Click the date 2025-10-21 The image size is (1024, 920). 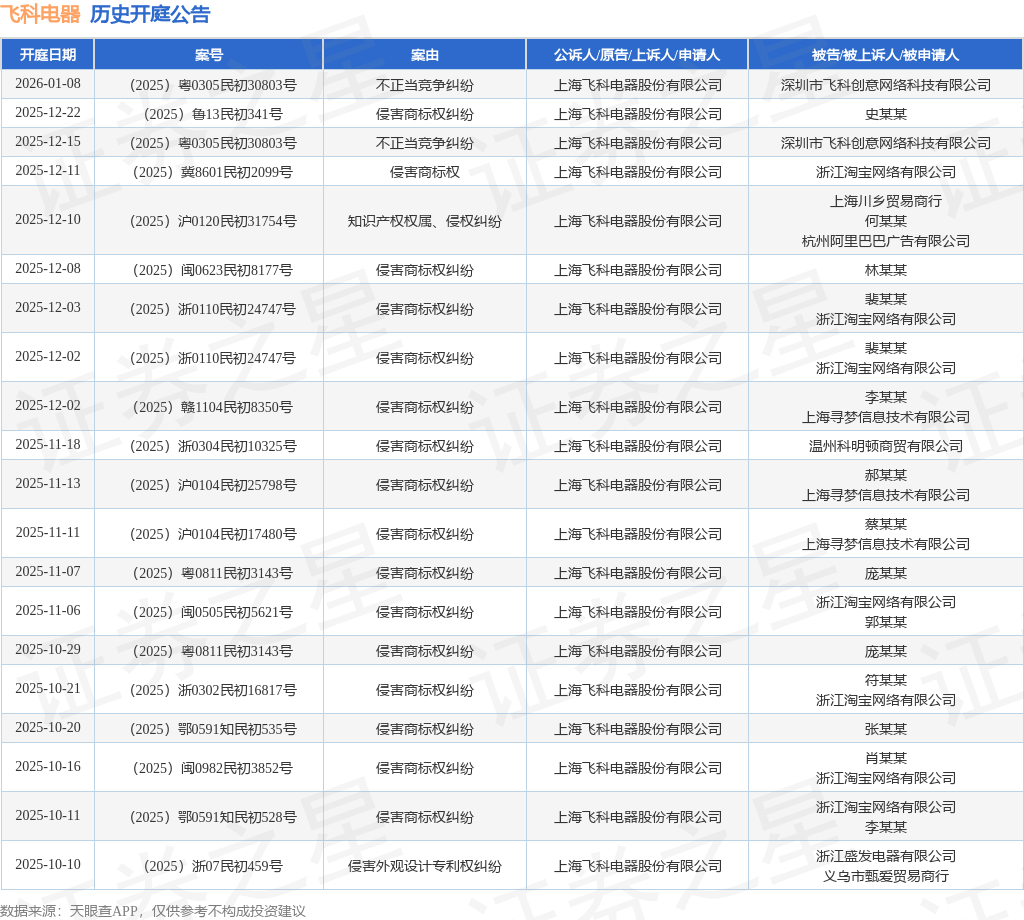(48, 689)
